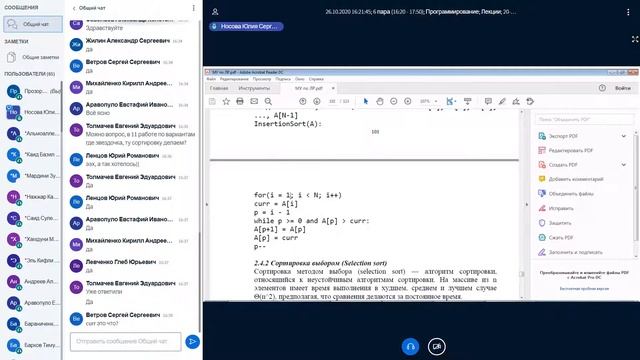The image size is (640, 360).
Task: Click the add comment speech bubble icon
Action: point(488,102)
